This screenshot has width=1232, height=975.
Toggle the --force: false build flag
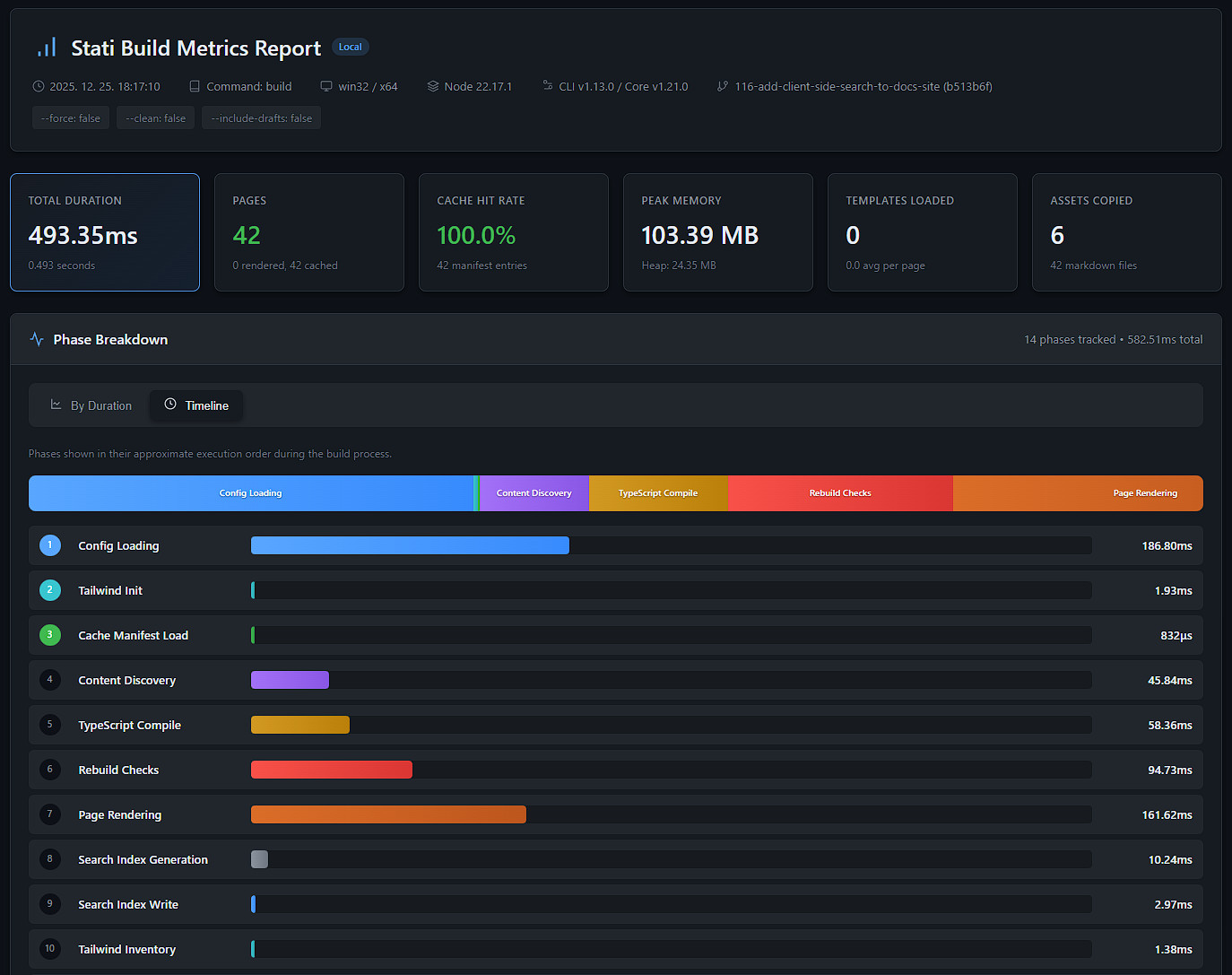[x=70, y=118]
